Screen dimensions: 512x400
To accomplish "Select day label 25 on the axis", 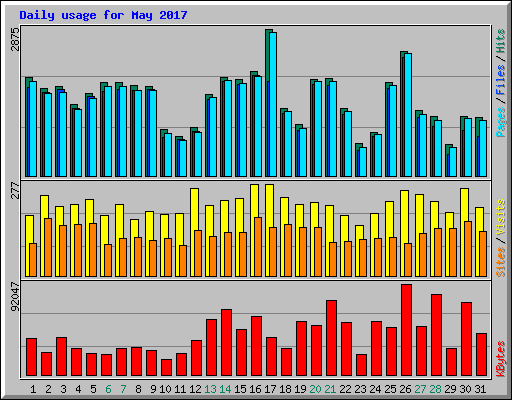I will (x=390, y=389).
